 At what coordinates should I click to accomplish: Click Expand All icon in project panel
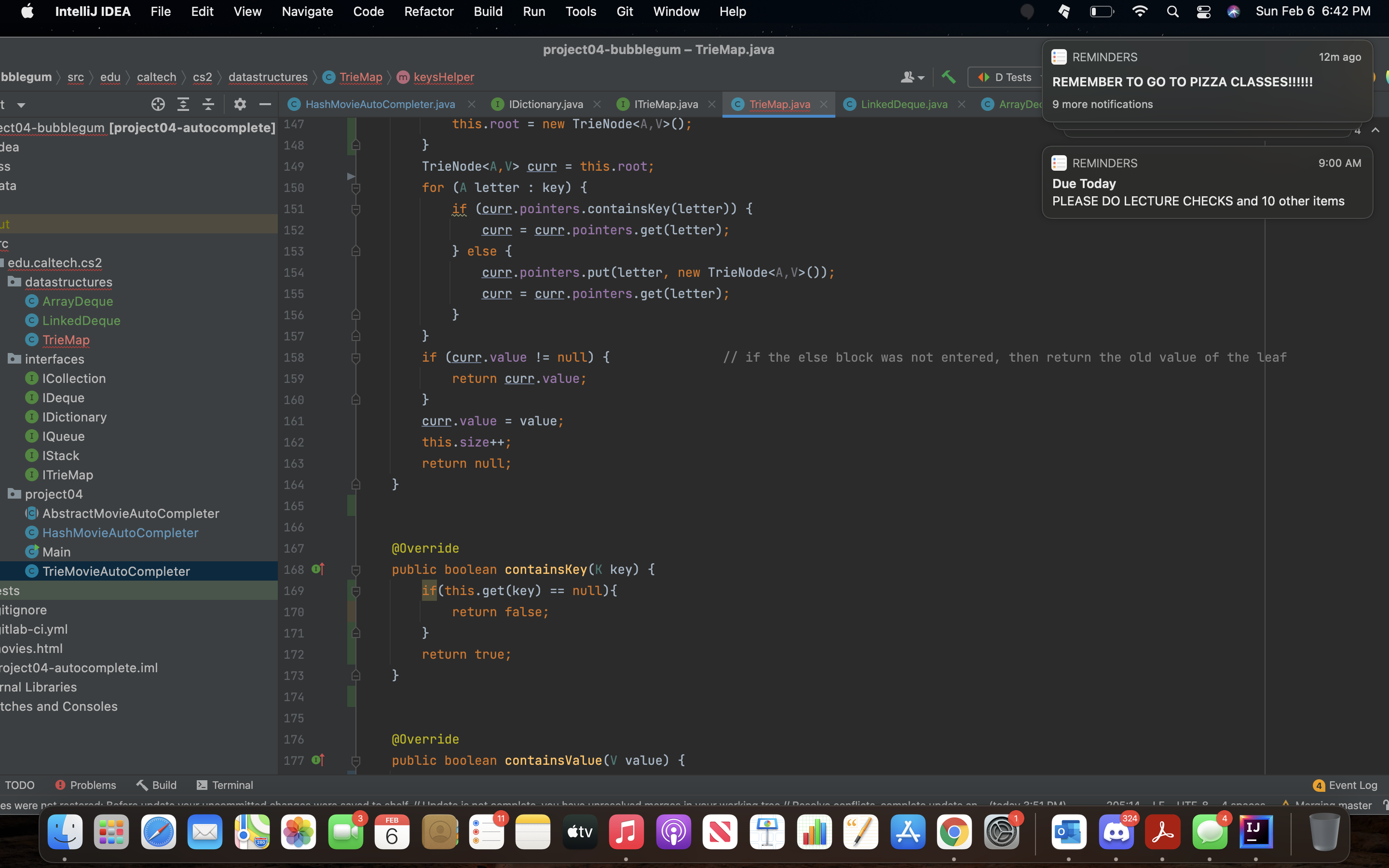[x=183, y=104]
